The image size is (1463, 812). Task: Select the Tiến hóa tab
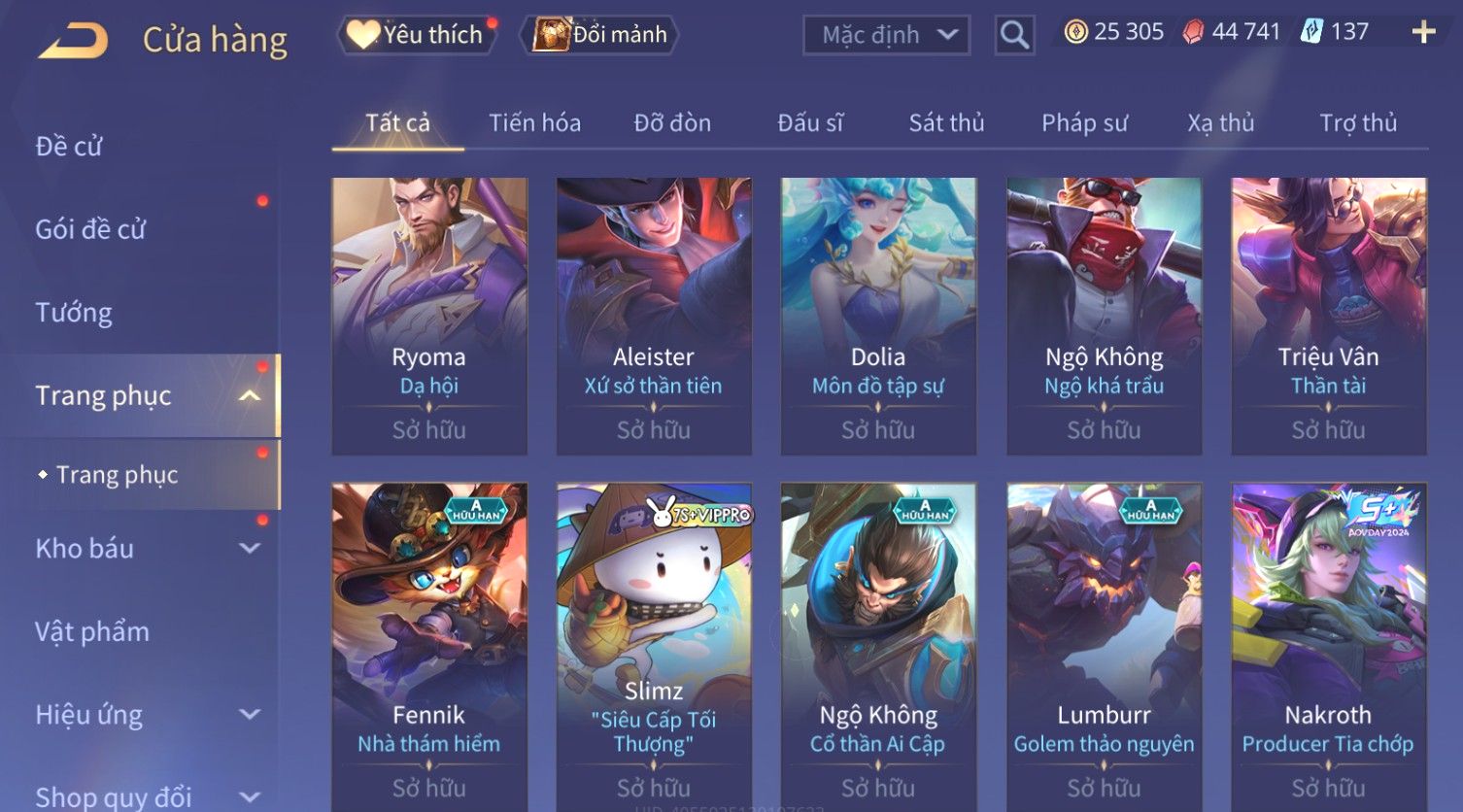coord(534,122)
